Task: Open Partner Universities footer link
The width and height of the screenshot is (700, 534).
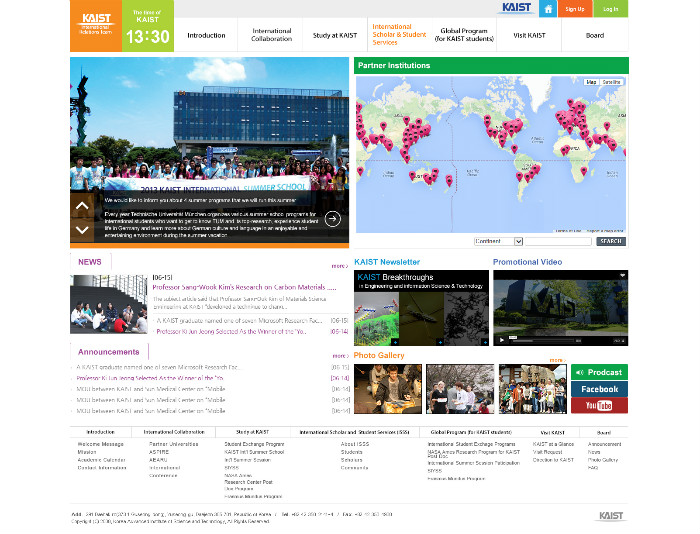Action: pos(174,444)
